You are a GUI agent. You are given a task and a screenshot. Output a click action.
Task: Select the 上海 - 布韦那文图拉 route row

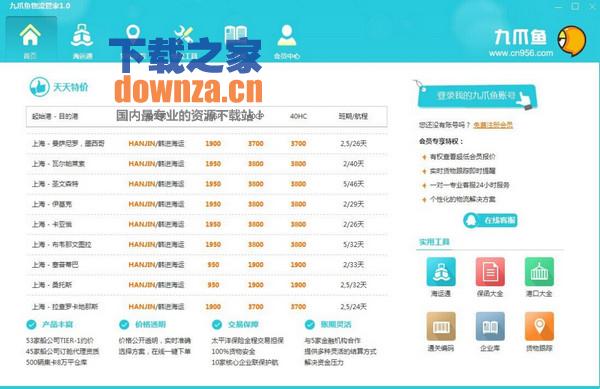207,244
